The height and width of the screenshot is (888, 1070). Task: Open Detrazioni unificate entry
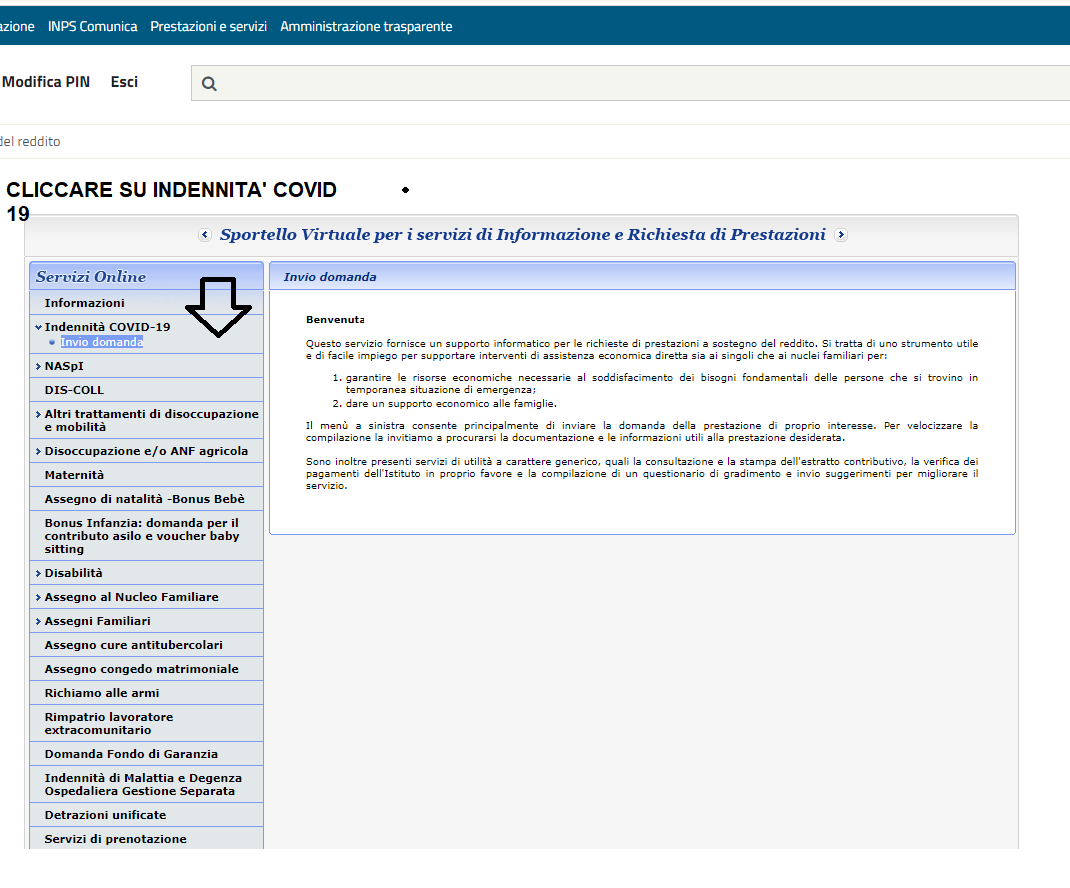[105, 815]
